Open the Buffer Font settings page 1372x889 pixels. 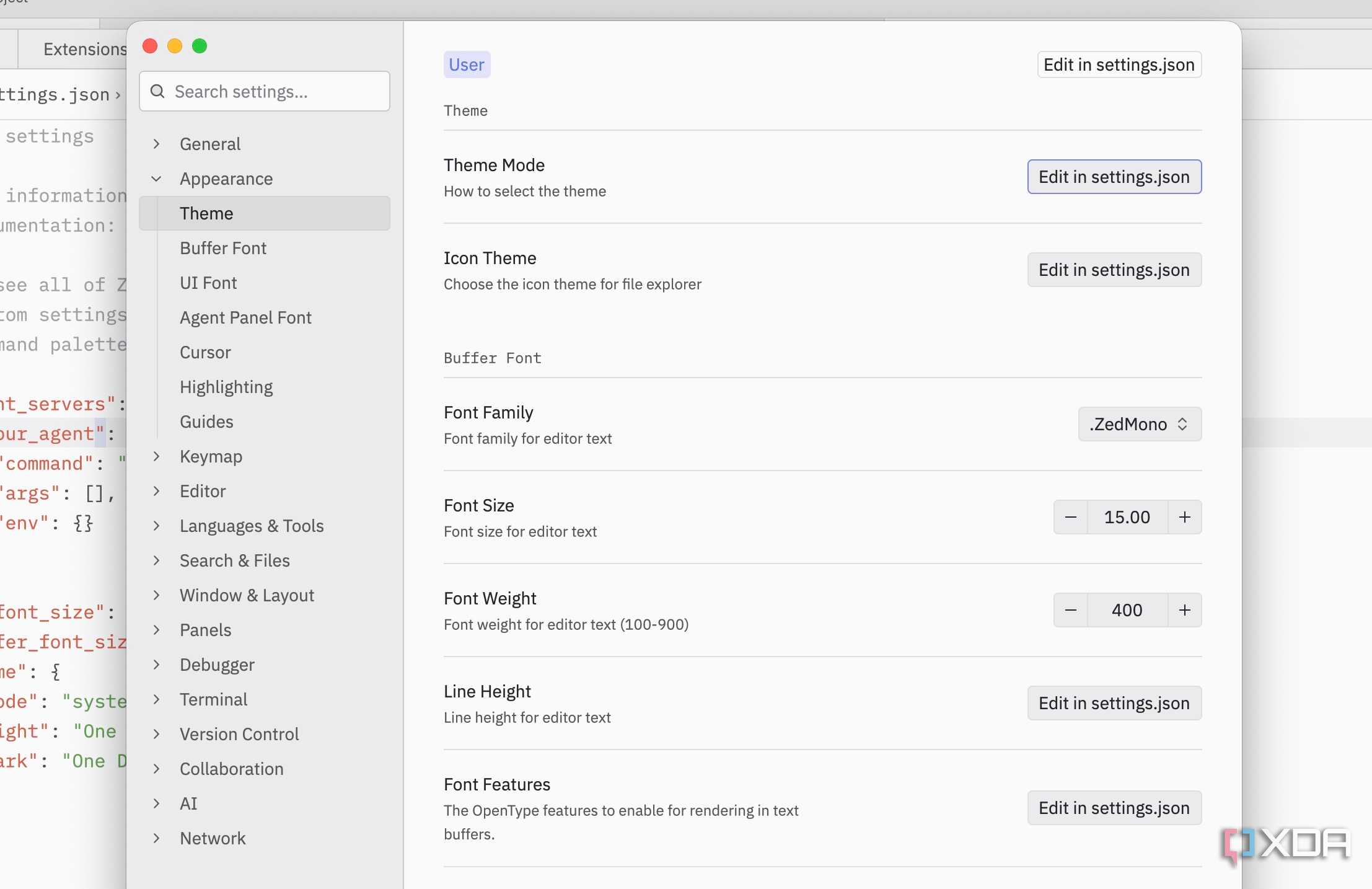coord(265,248)
